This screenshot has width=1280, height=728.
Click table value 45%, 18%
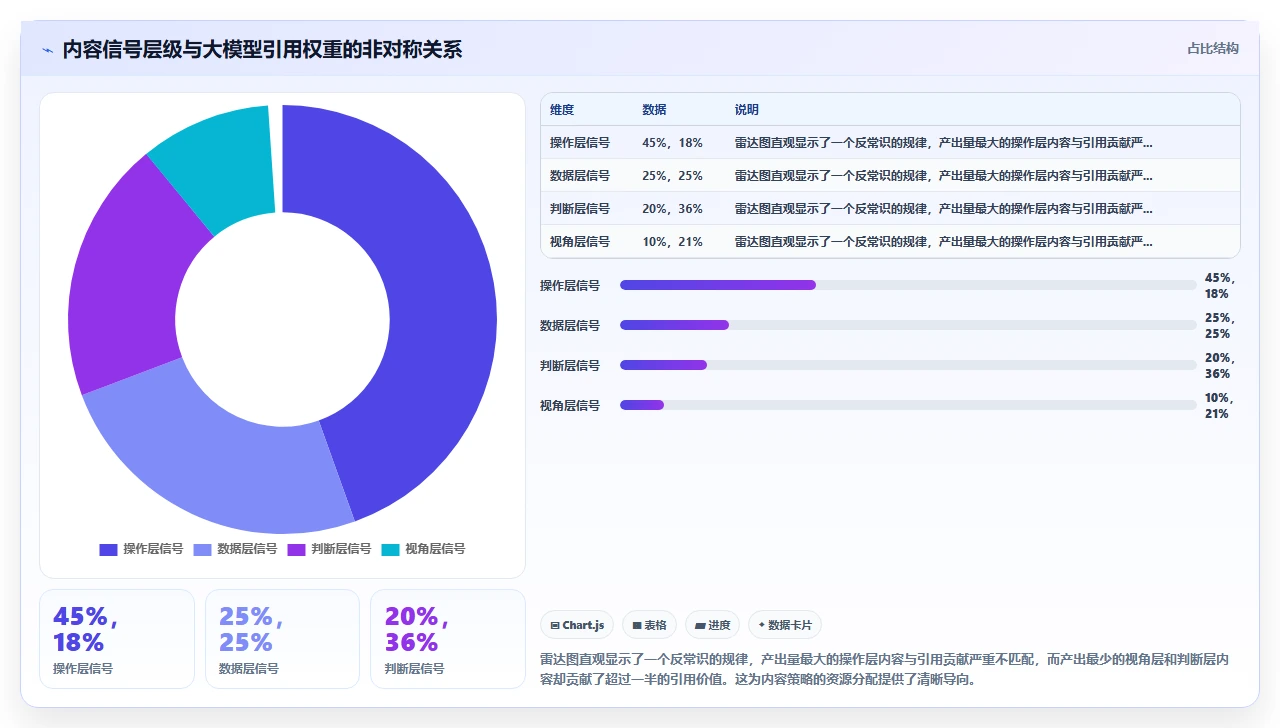(672, 143)
